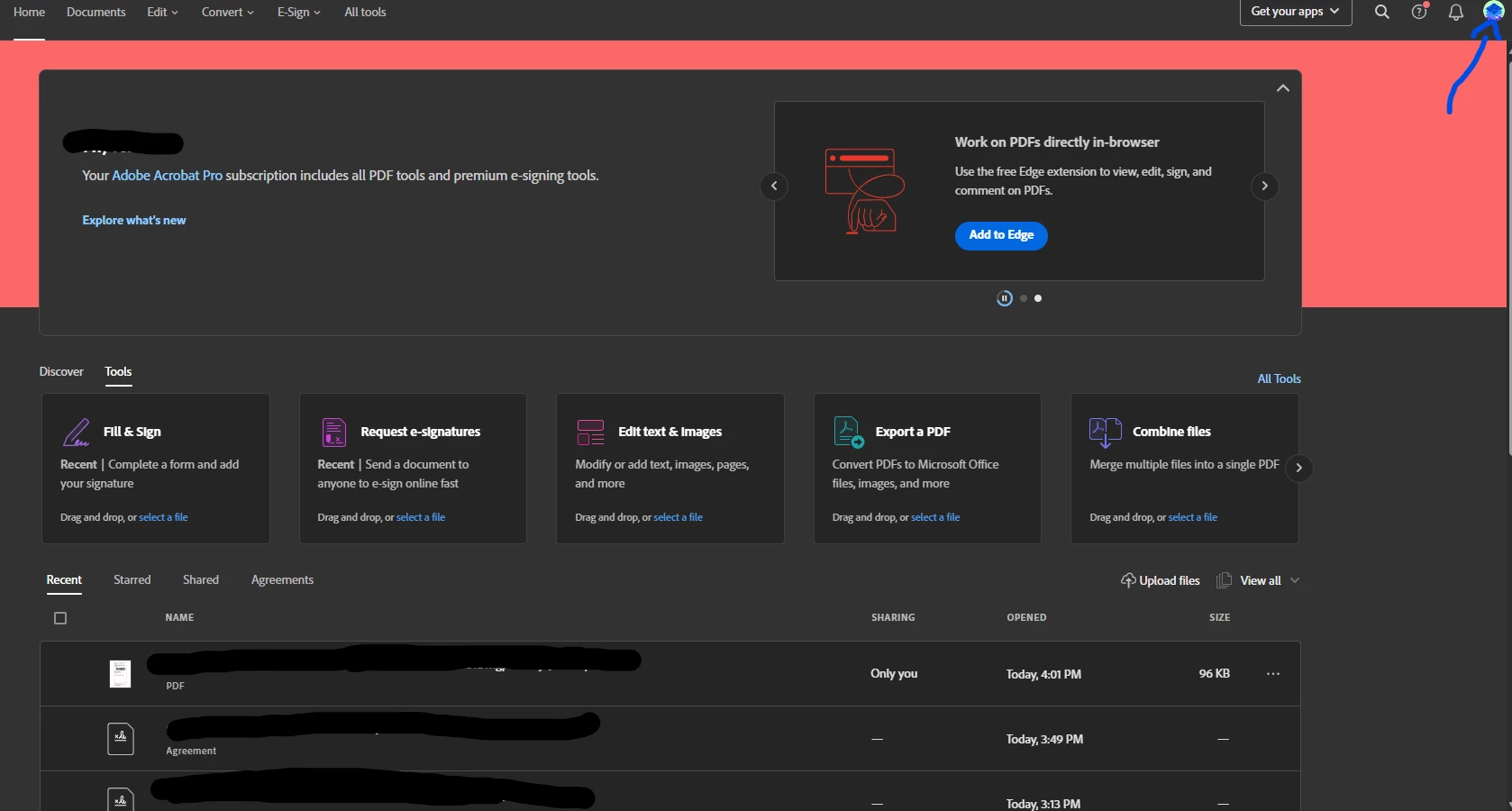The width and height of the screenshot is (1512, 811).
Task: Click View all files
Action: (1260, 581)
